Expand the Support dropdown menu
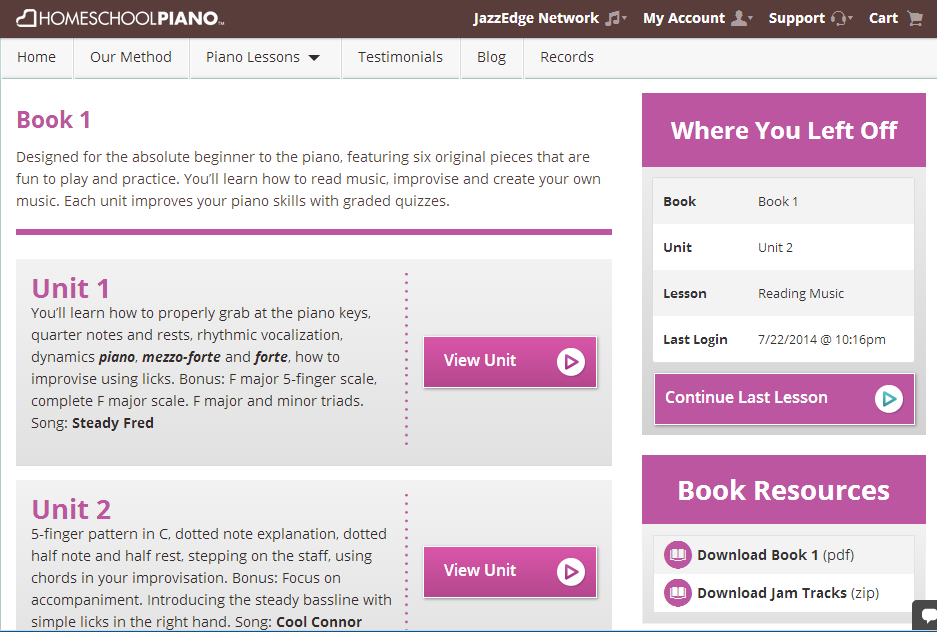 [810, 18]
